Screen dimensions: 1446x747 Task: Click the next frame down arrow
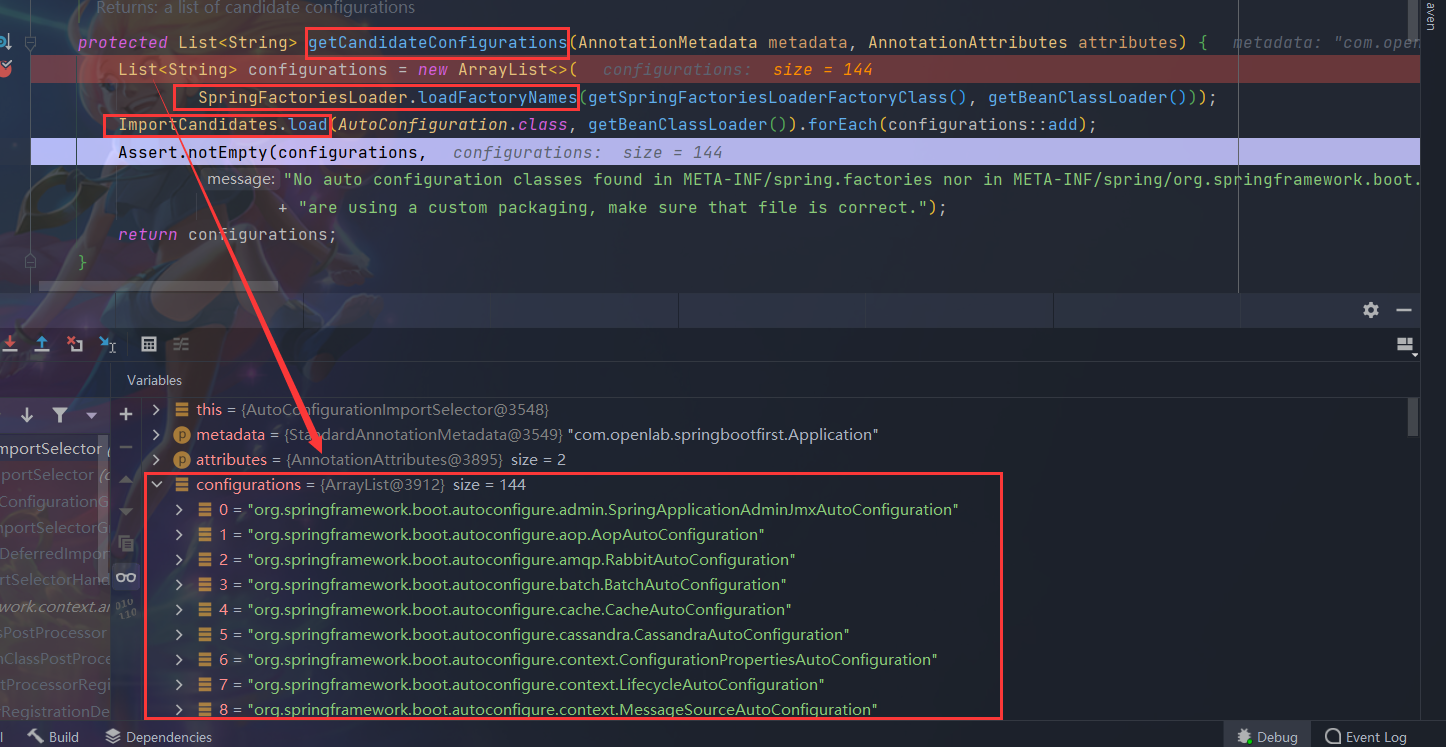tap(27, 415)
